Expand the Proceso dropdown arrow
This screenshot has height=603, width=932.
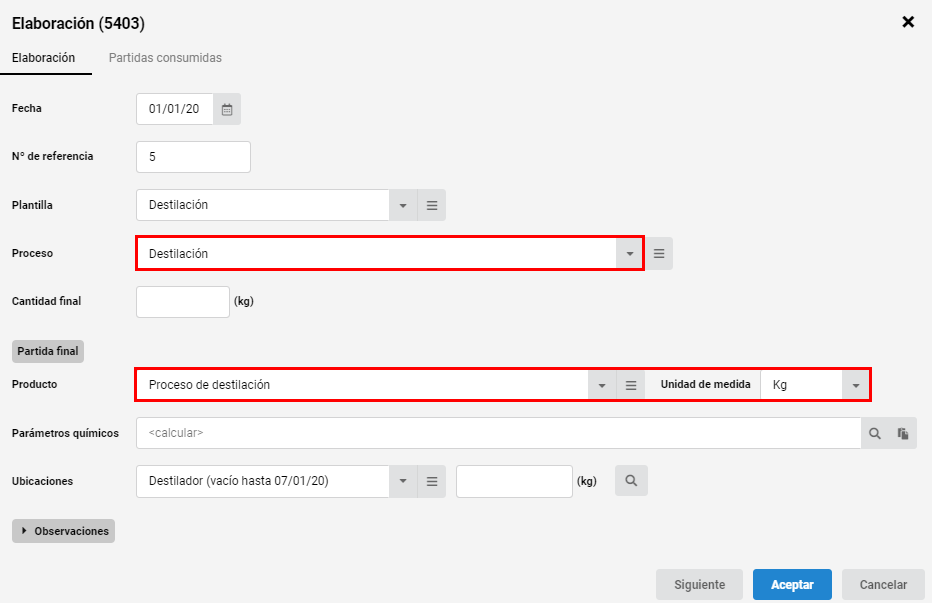pyautogui.click(x=629, y=254)
